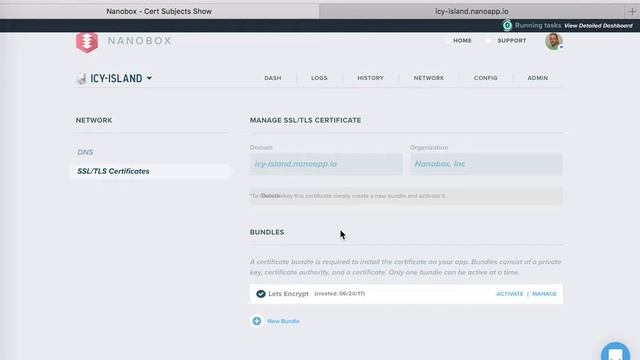Click the plus icon for New Bundle
Image resolution: width=640 pixels, height=360 pixels.
[x=257, y=321]
